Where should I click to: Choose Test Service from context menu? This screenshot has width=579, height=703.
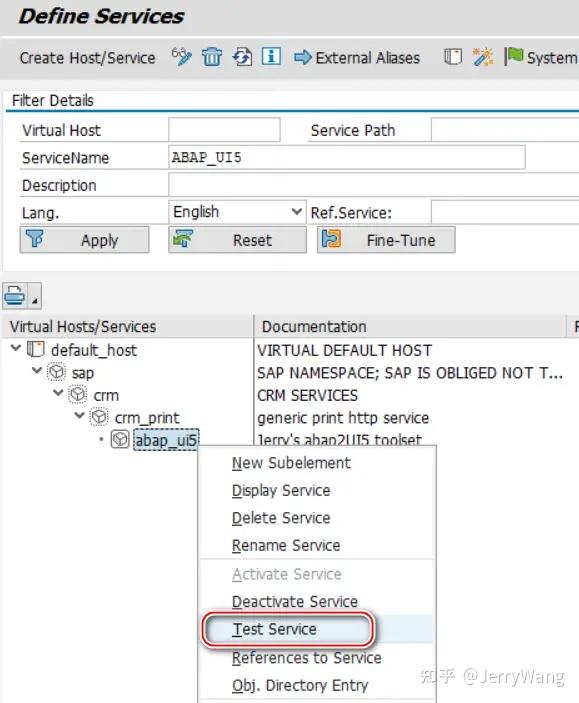click(274, 629)
